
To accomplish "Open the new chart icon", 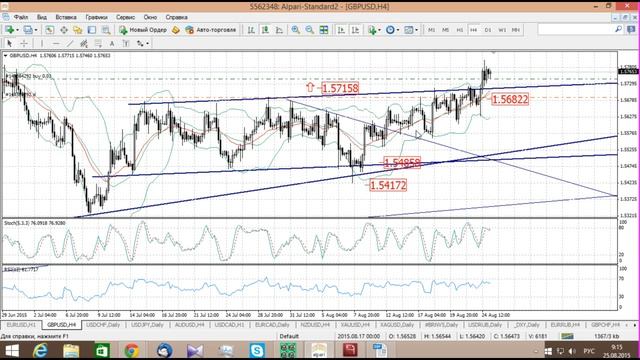I will point(9,30).
